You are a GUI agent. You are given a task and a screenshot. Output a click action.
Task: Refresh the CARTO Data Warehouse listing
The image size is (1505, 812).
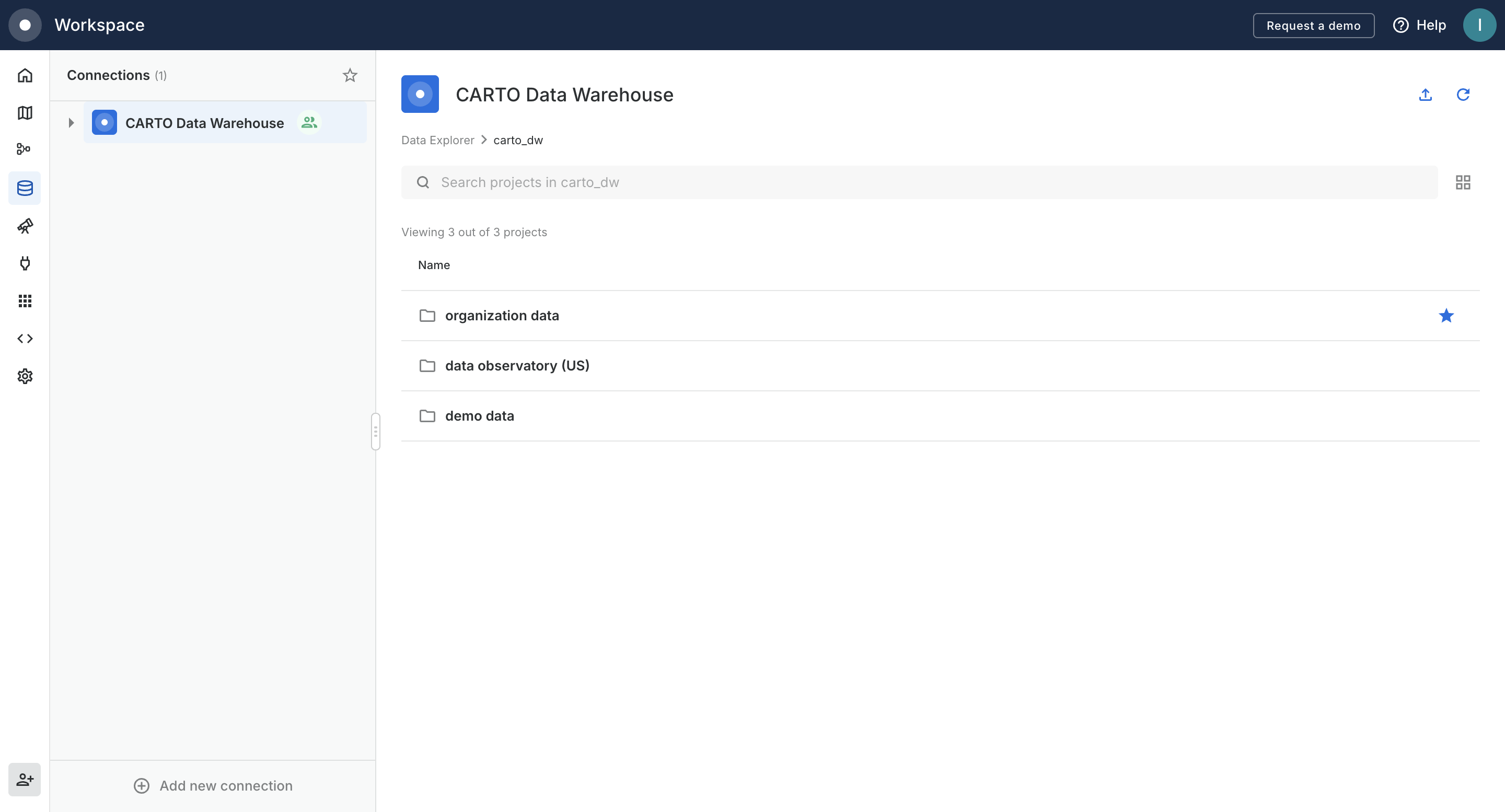1463,95
